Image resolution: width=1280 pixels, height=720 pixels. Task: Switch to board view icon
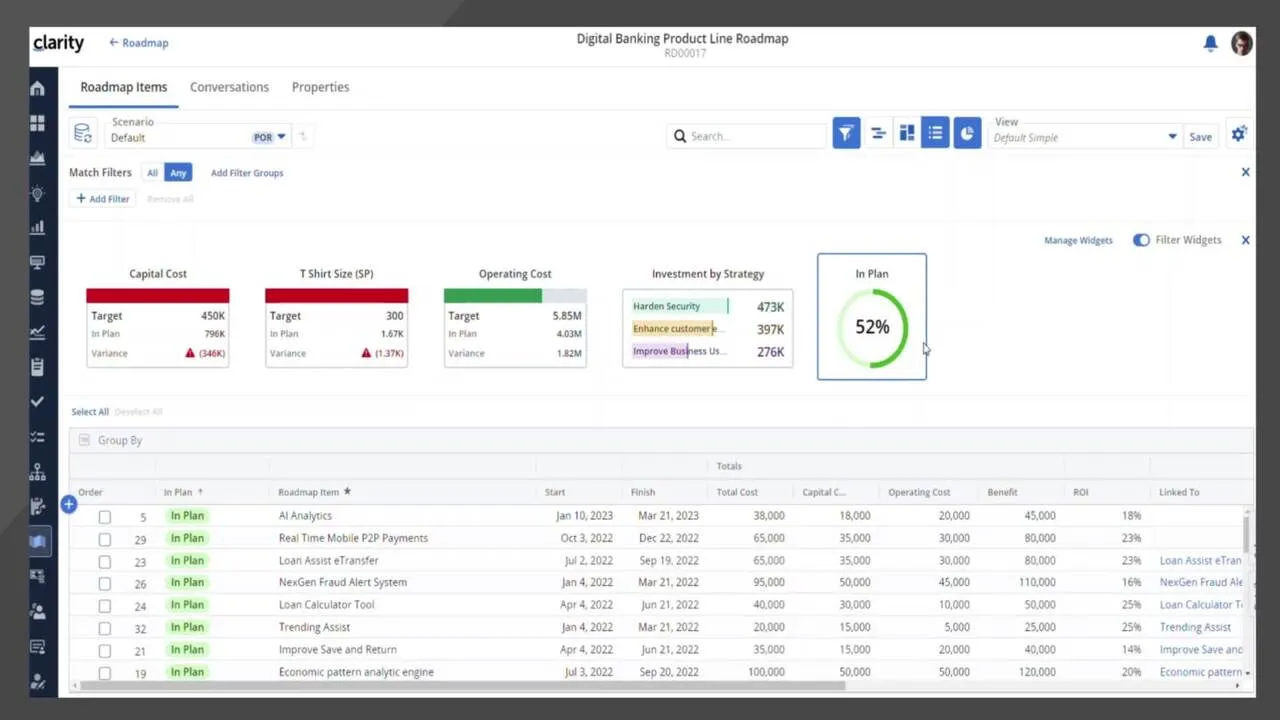[907, 134]
